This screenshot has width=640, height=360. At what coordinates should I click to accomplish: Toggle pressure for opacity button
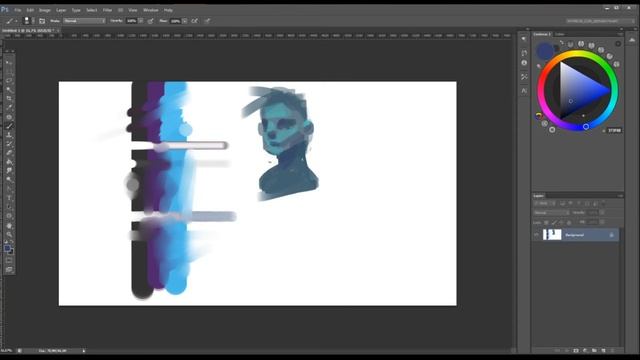(x=151, y=21)
